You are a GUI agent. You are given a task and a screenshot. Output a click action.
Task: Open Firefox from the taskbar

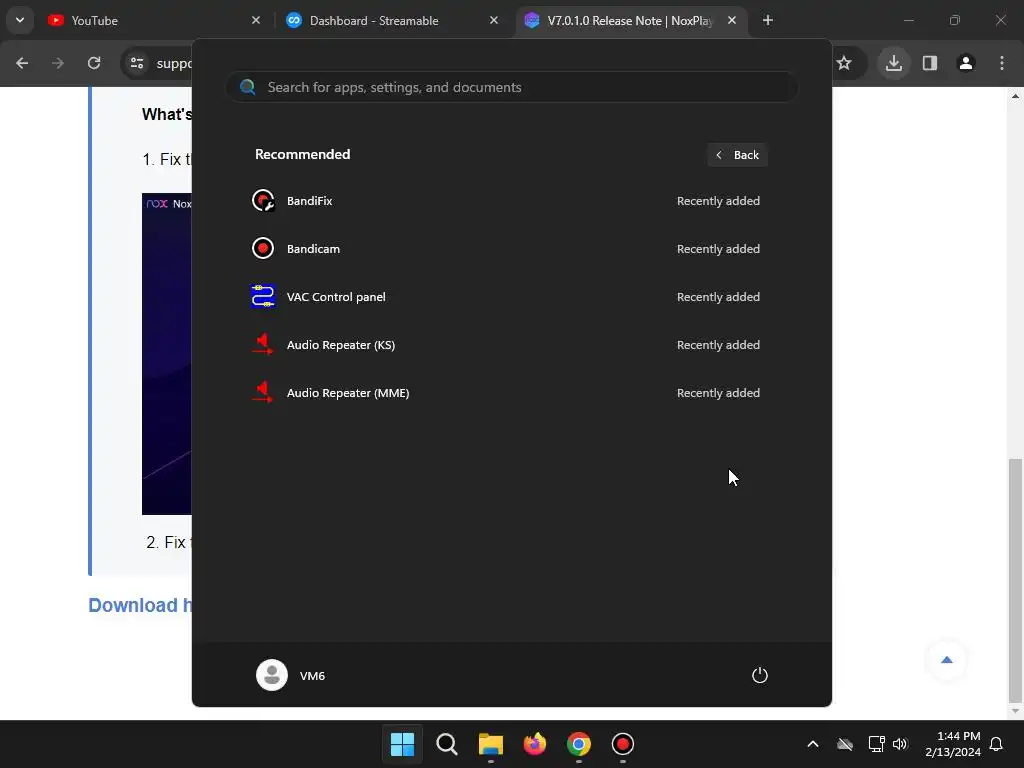coord(535,744)
